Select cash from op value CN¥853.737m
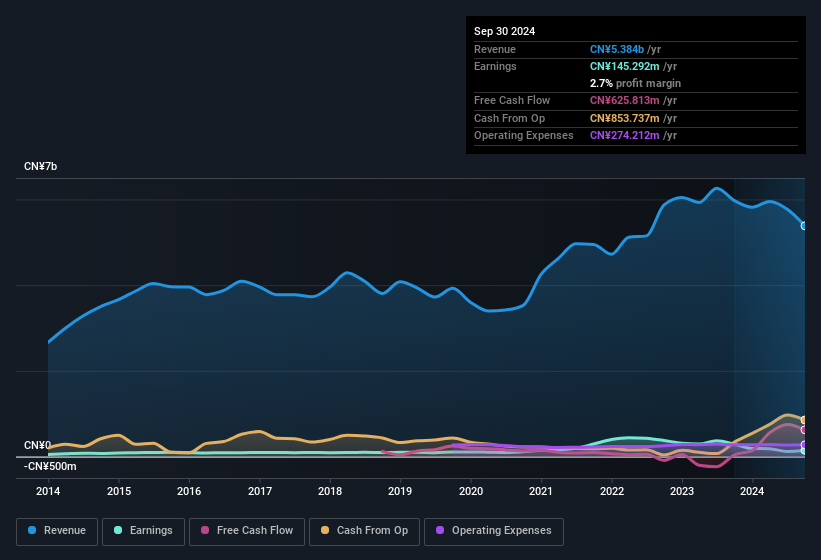The height and width of the screenshot is (560, 821). pos(625,118)
